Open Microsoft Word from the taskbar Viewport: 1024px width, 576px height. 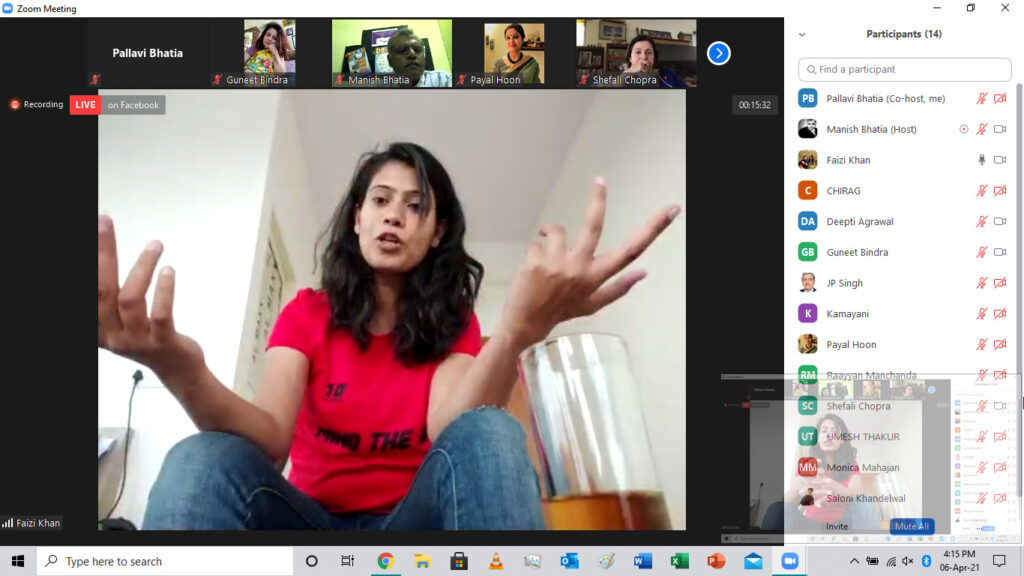(643, 561)
